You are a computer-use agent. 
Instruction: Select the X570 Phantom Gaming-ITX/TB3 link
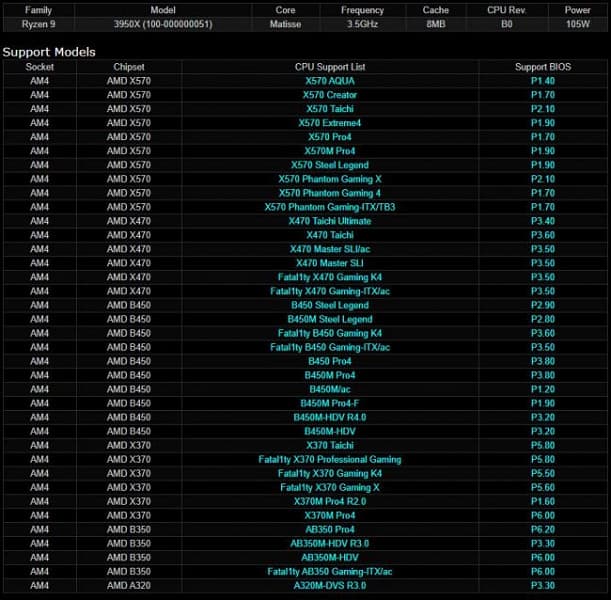[x=330, y=207]
